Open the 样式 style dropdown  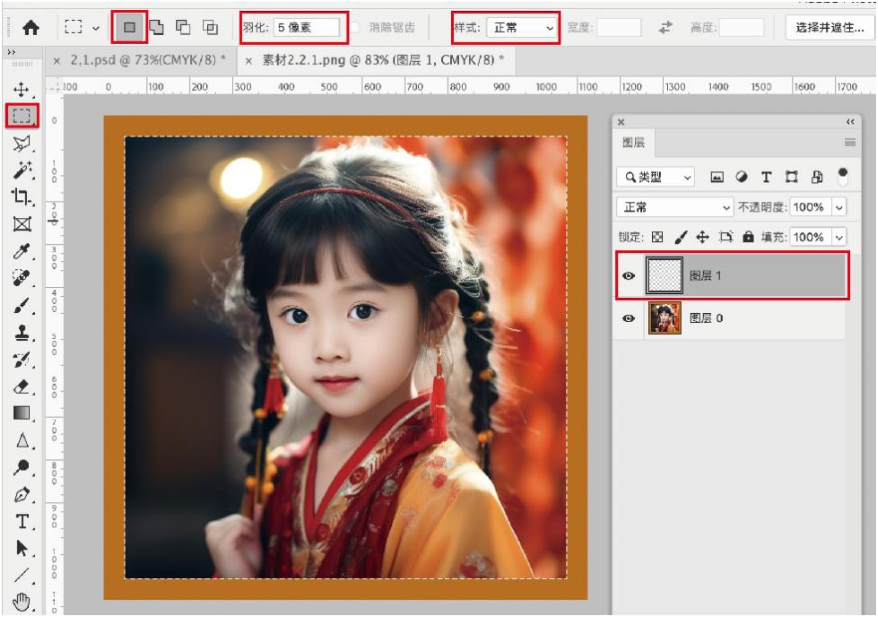(x=520, y=28)
